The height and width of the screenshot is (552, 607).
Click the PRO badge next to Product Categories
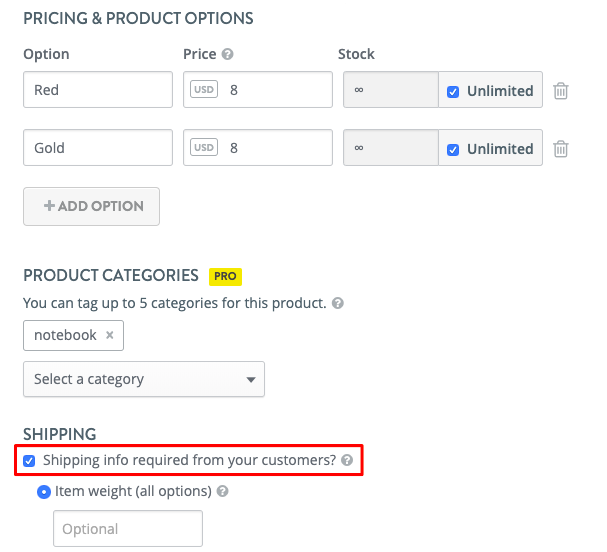[225, 276]
